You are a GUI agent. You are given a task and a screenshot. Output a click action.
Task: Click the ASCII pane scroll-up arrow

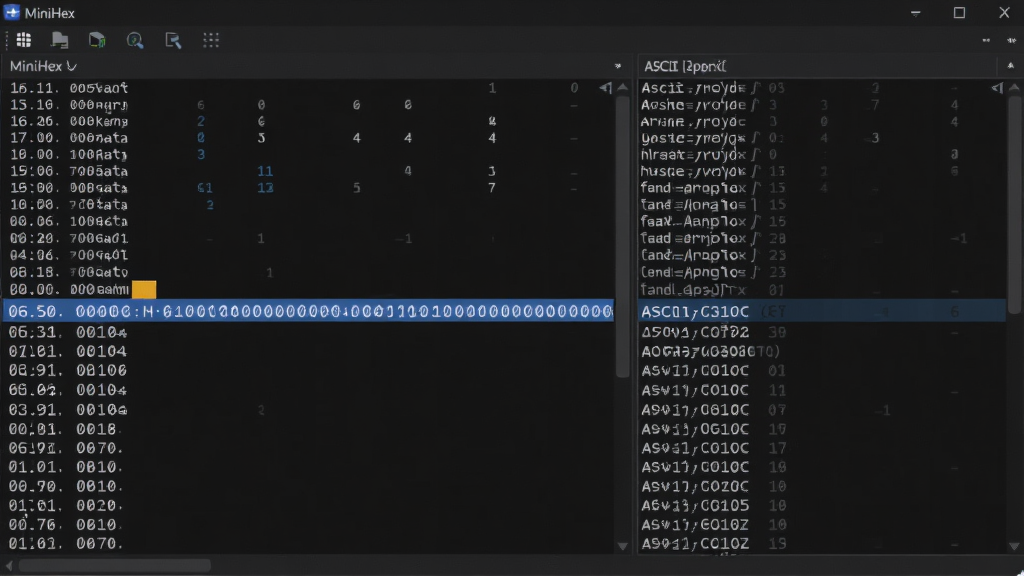pyautogui.click(x=1014, y=88)
